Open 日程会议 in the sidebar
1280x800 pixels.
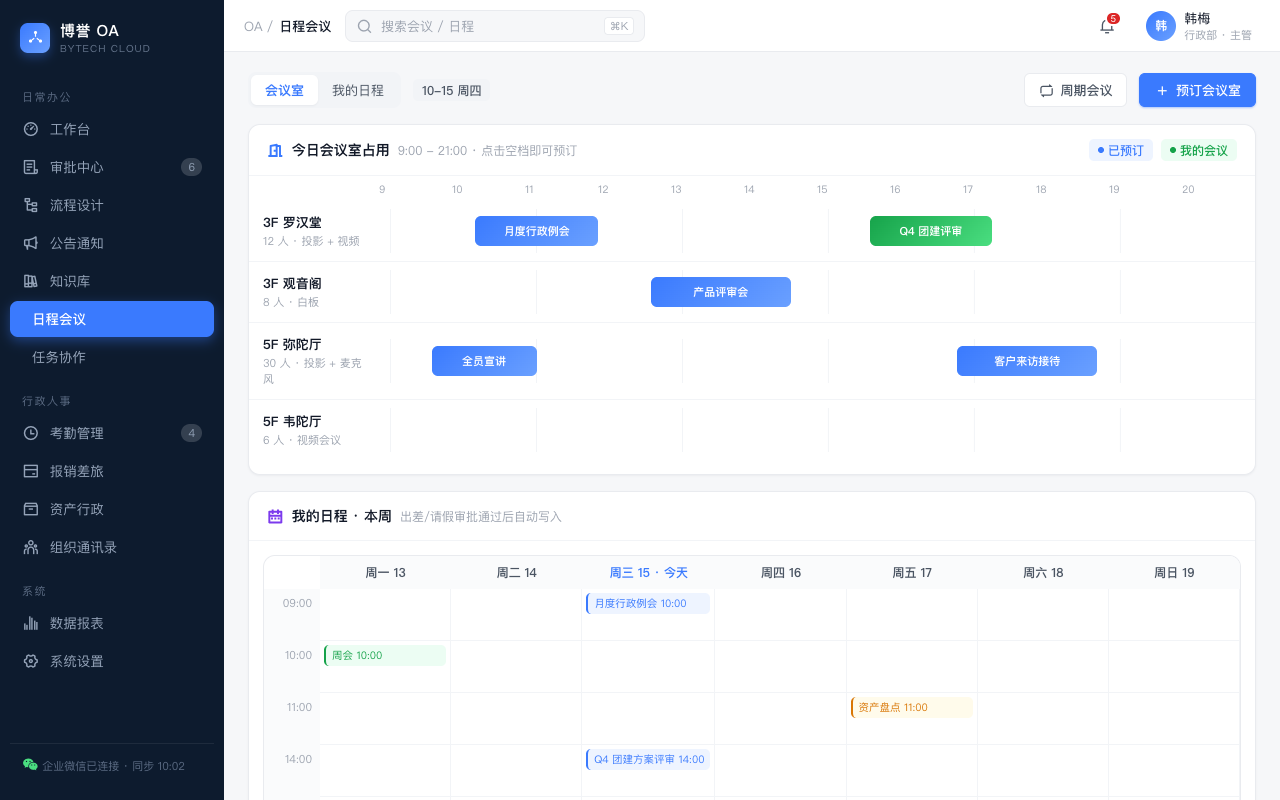112,319
